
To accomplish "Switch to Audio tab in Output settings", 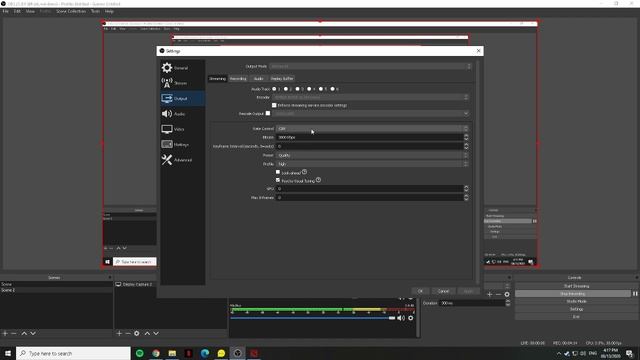I will (258, 78).
